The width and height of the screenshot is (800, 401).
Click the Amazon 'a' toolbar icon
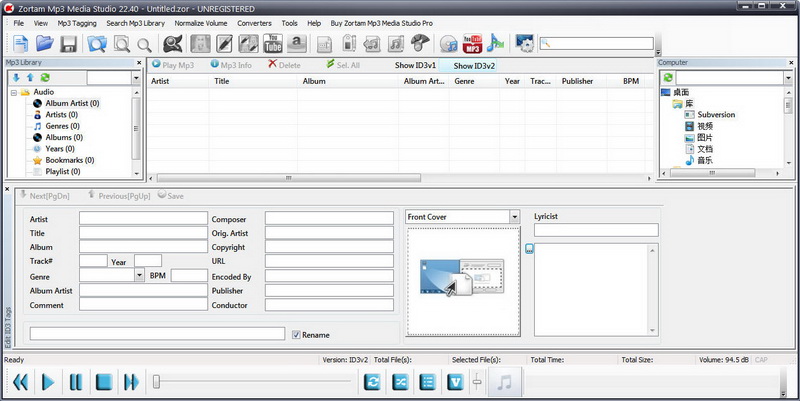(296, 44)
